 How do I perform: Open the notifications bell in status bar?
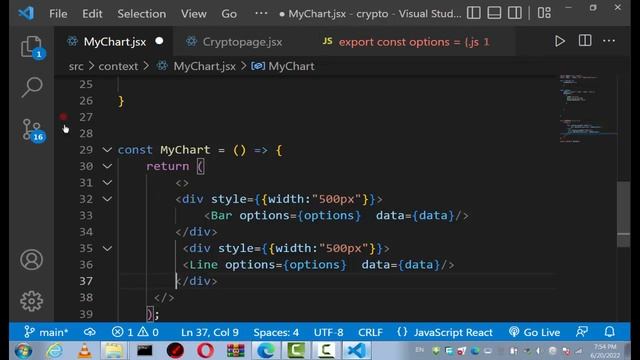coord(610,332)
